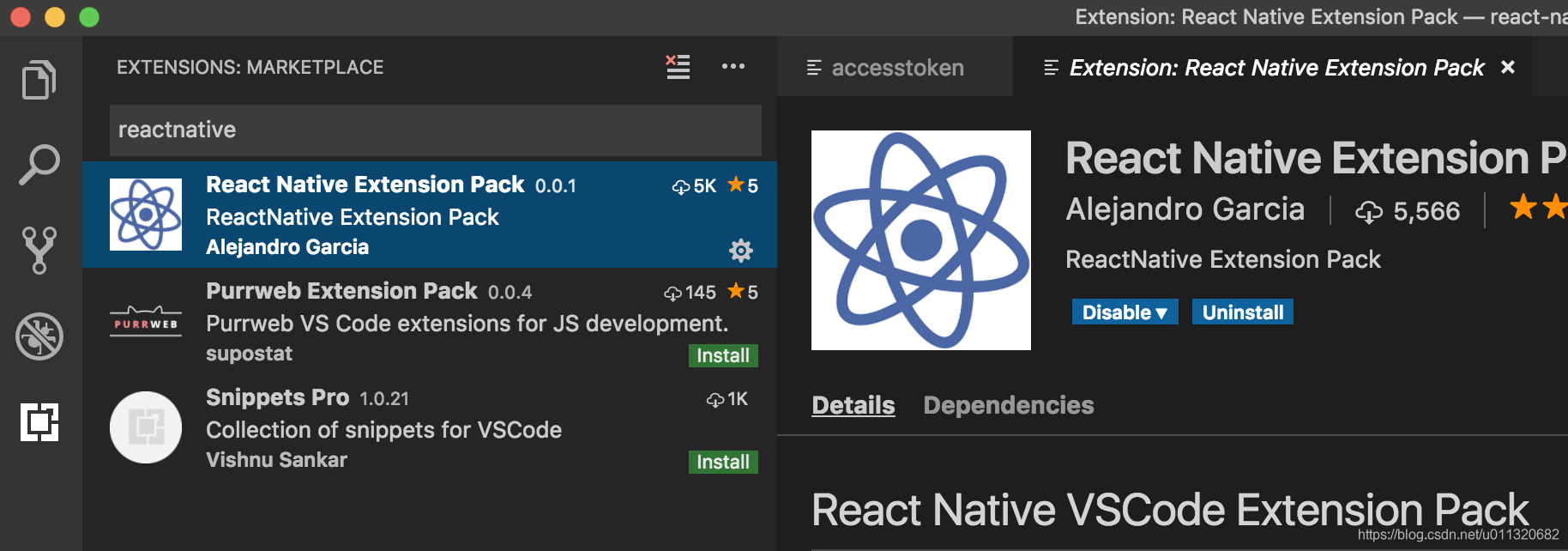The width and height of the screenshot is (1568, 551).
Task: Click the 5K downloads count on first result
Action: click(x=694, y=186)
